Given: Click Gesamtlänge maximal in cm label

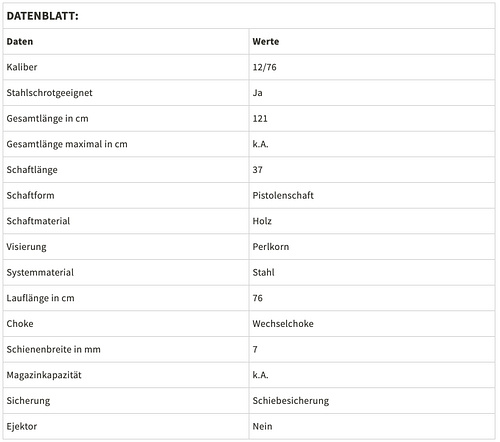Looking at the screenshot, I should 67,144.
